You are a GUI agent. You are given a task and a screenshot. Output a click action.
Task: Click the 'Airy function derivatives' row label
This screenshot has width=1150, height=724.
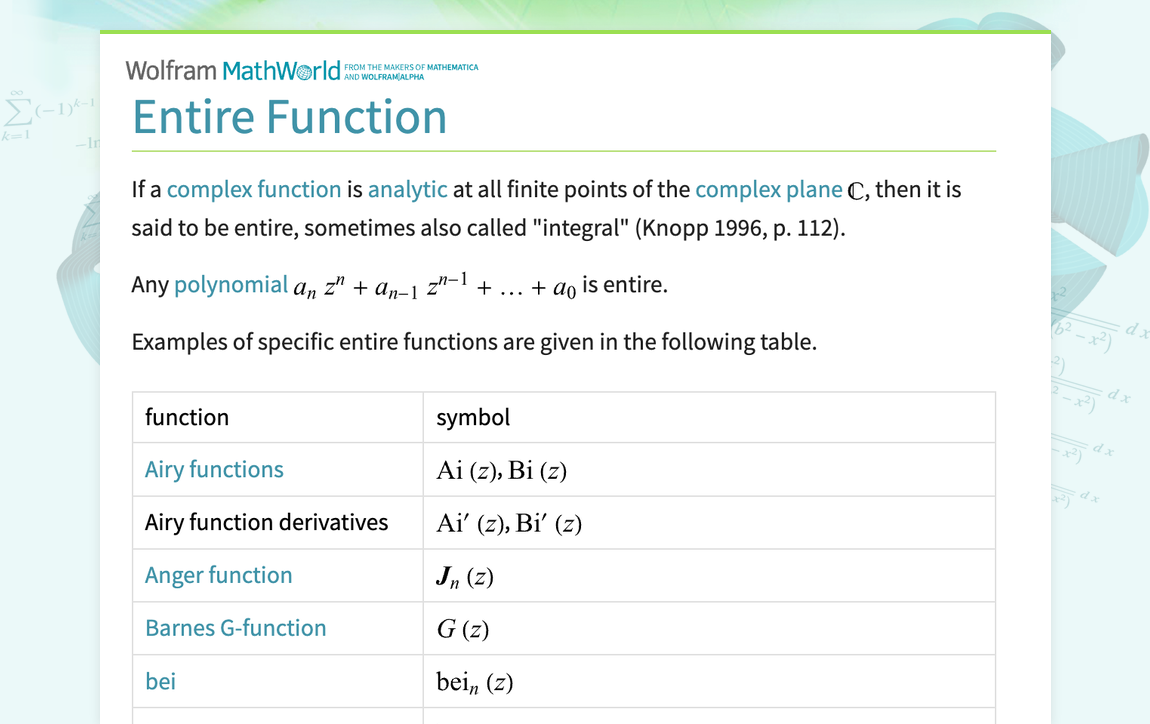pyautogui.click(x=266, y=522)
